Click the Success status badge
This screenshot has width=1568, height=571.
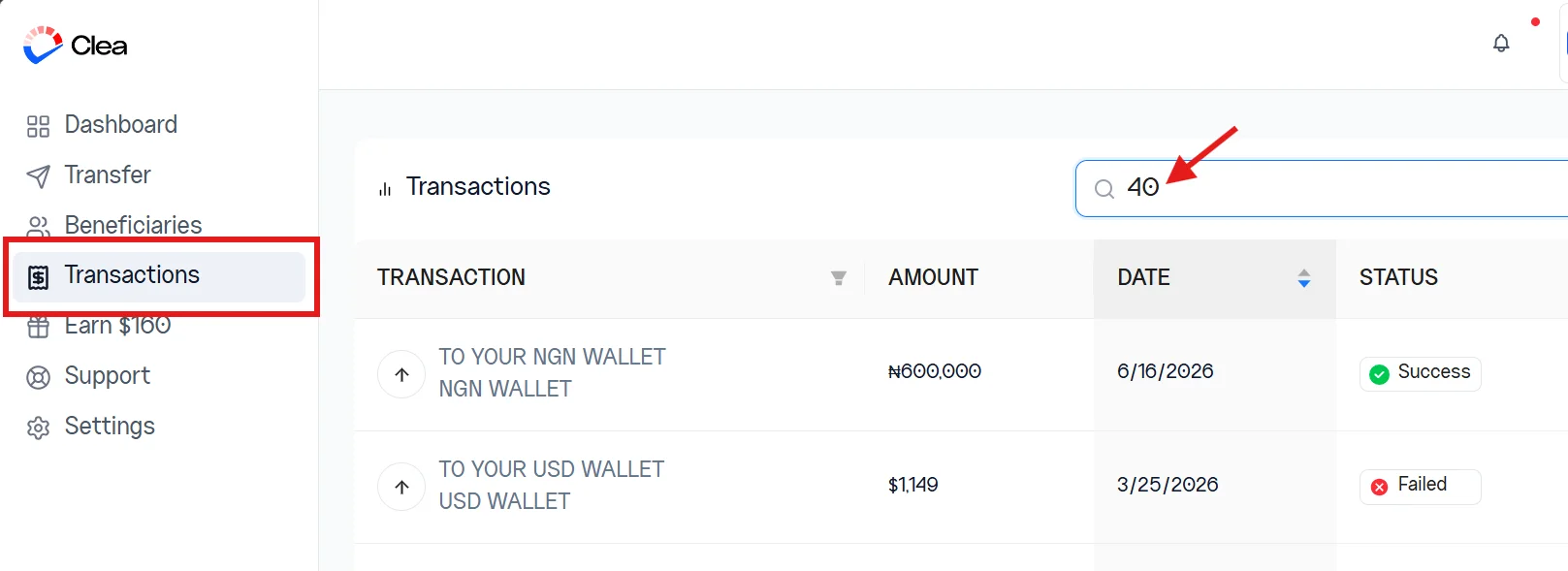pyautogui.click(x=1420, y=373)
